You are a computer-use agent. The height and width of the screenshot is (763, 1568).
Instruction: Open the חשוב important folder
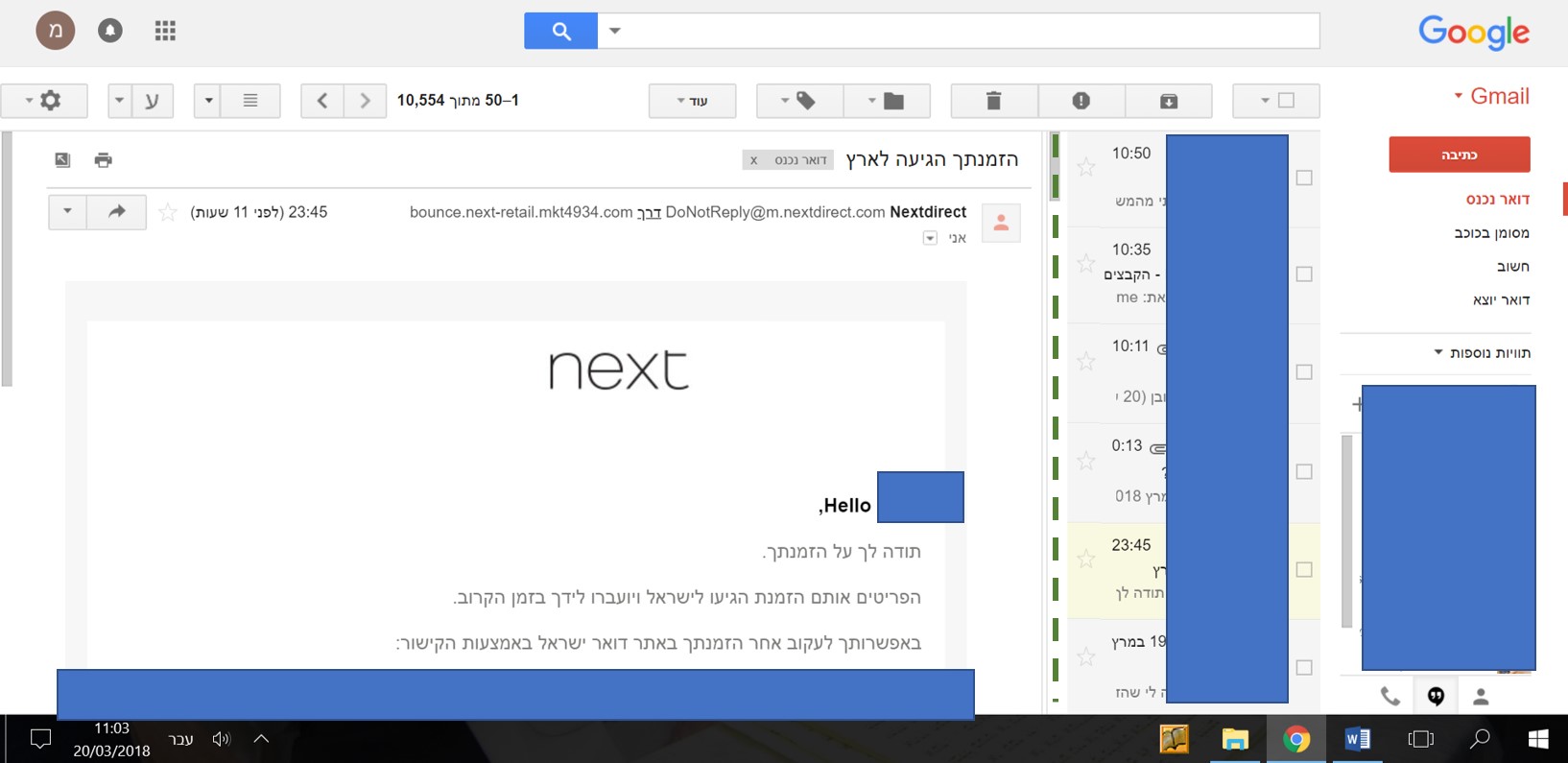click(x=1512, y=267)
